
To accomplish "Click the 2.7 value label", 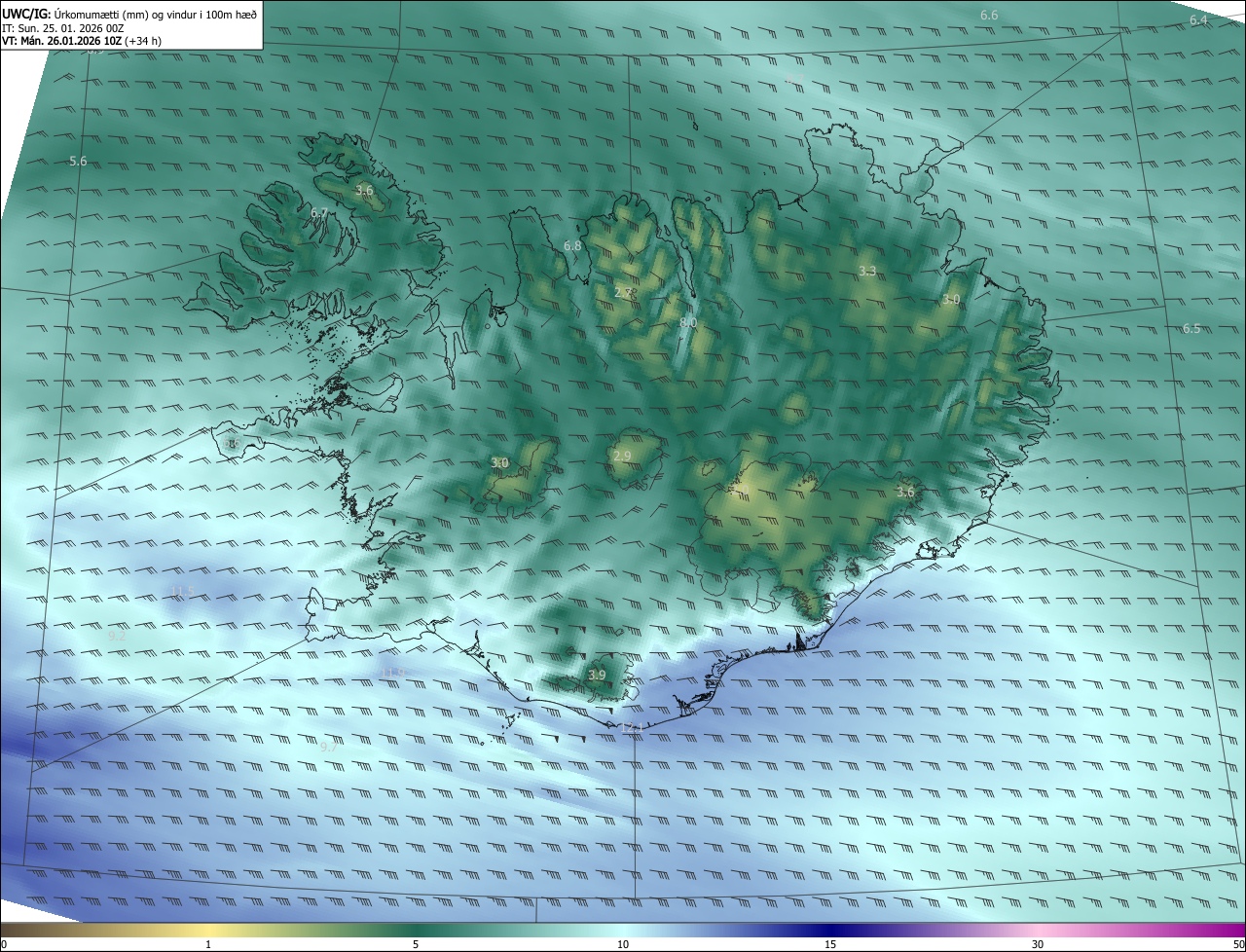I will (x=623, y=291).
